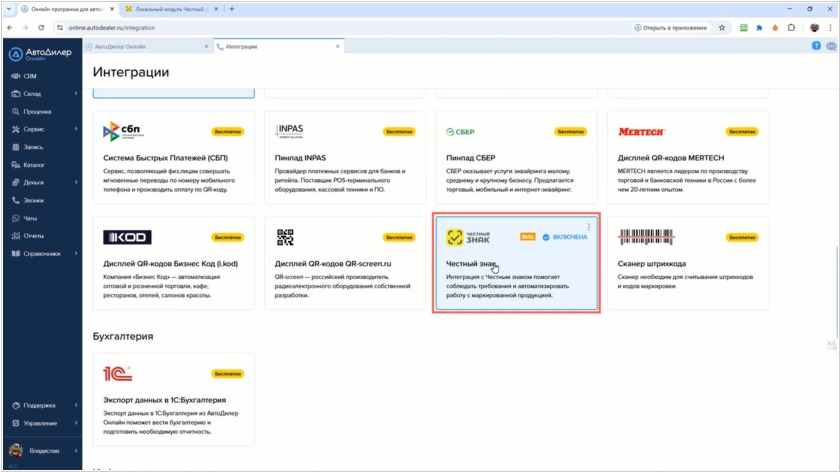Reload the browser page
This screenshot has width=840, height=472.
click(41, 28)
